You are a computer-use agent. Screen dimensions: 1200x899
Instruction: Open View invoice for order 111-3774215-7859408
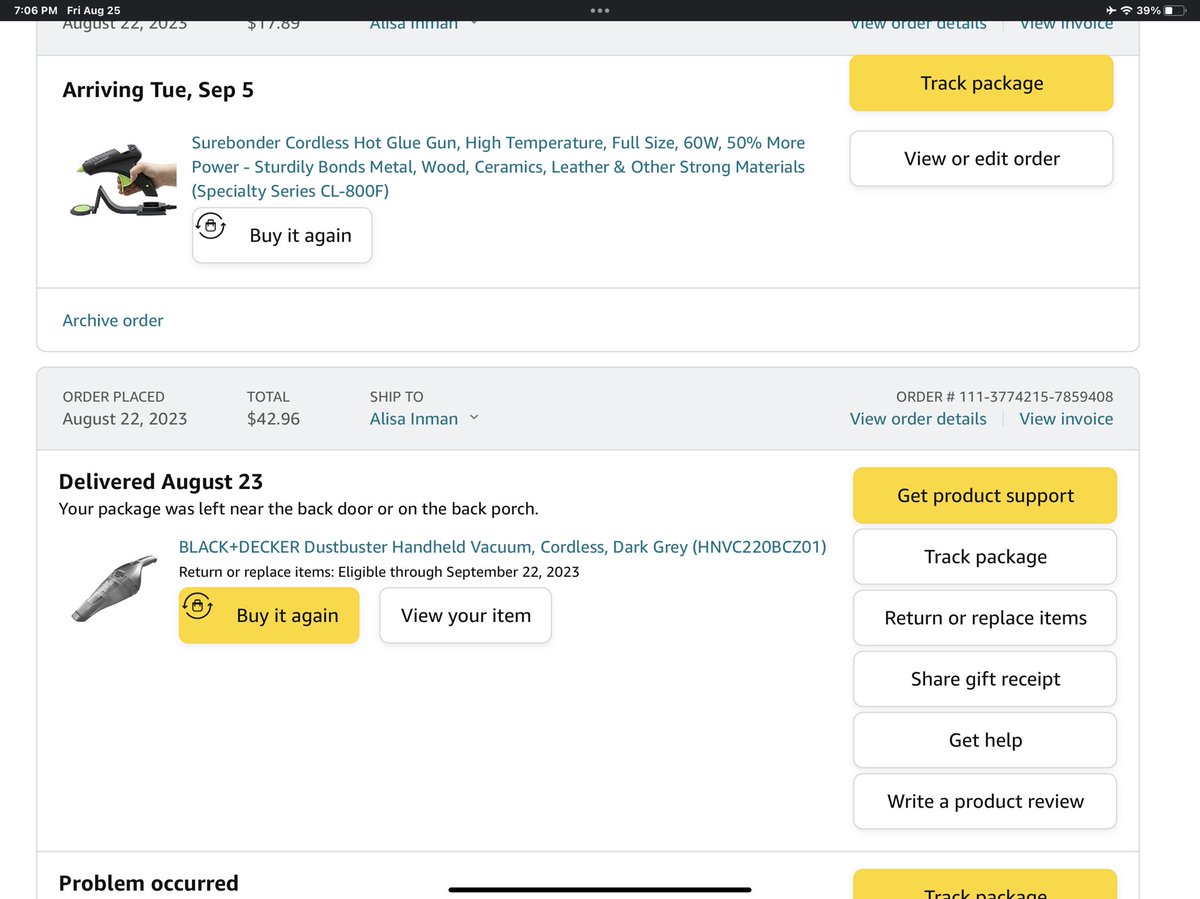(1066, 418)
